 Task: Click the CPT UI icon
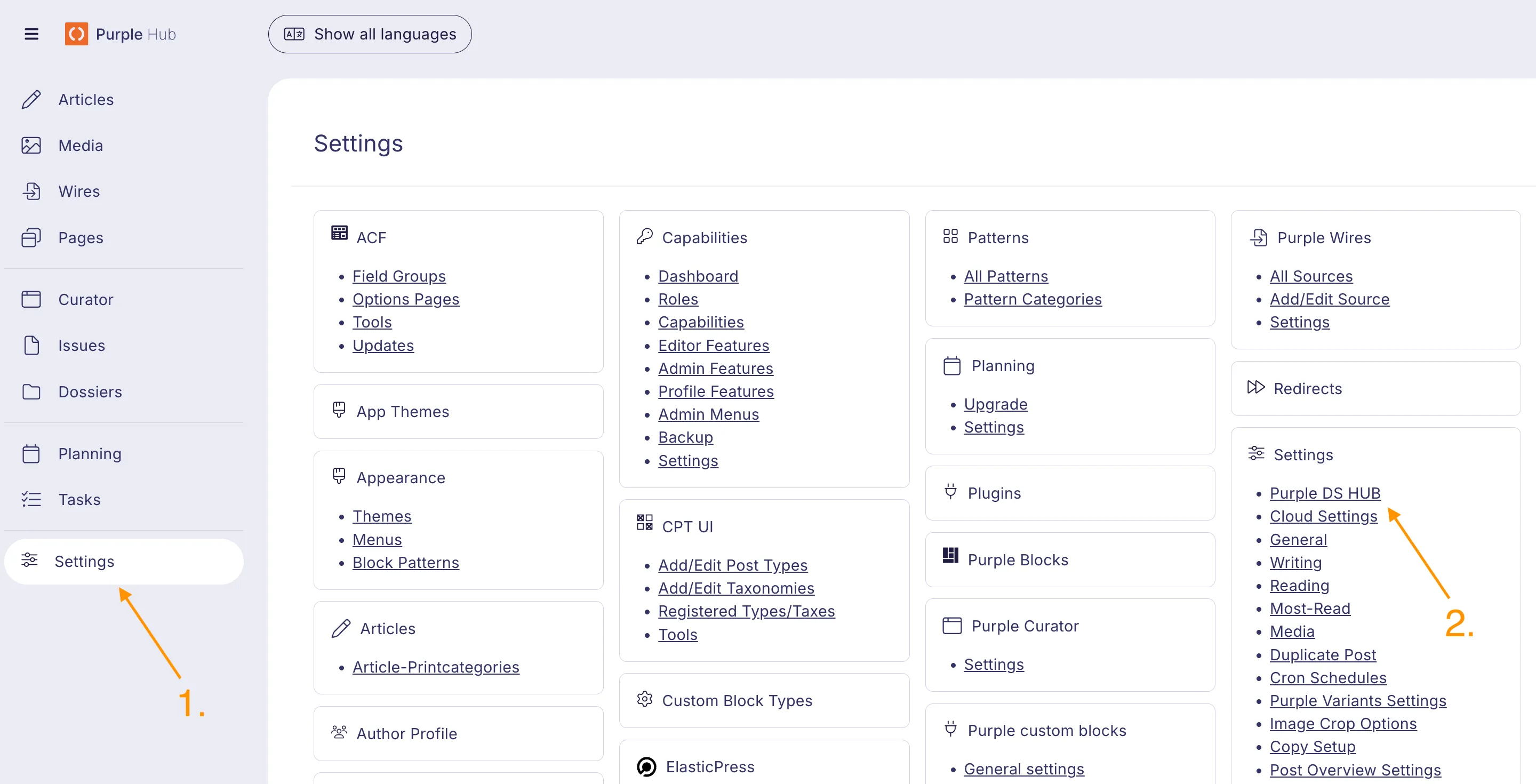(645, 522)
